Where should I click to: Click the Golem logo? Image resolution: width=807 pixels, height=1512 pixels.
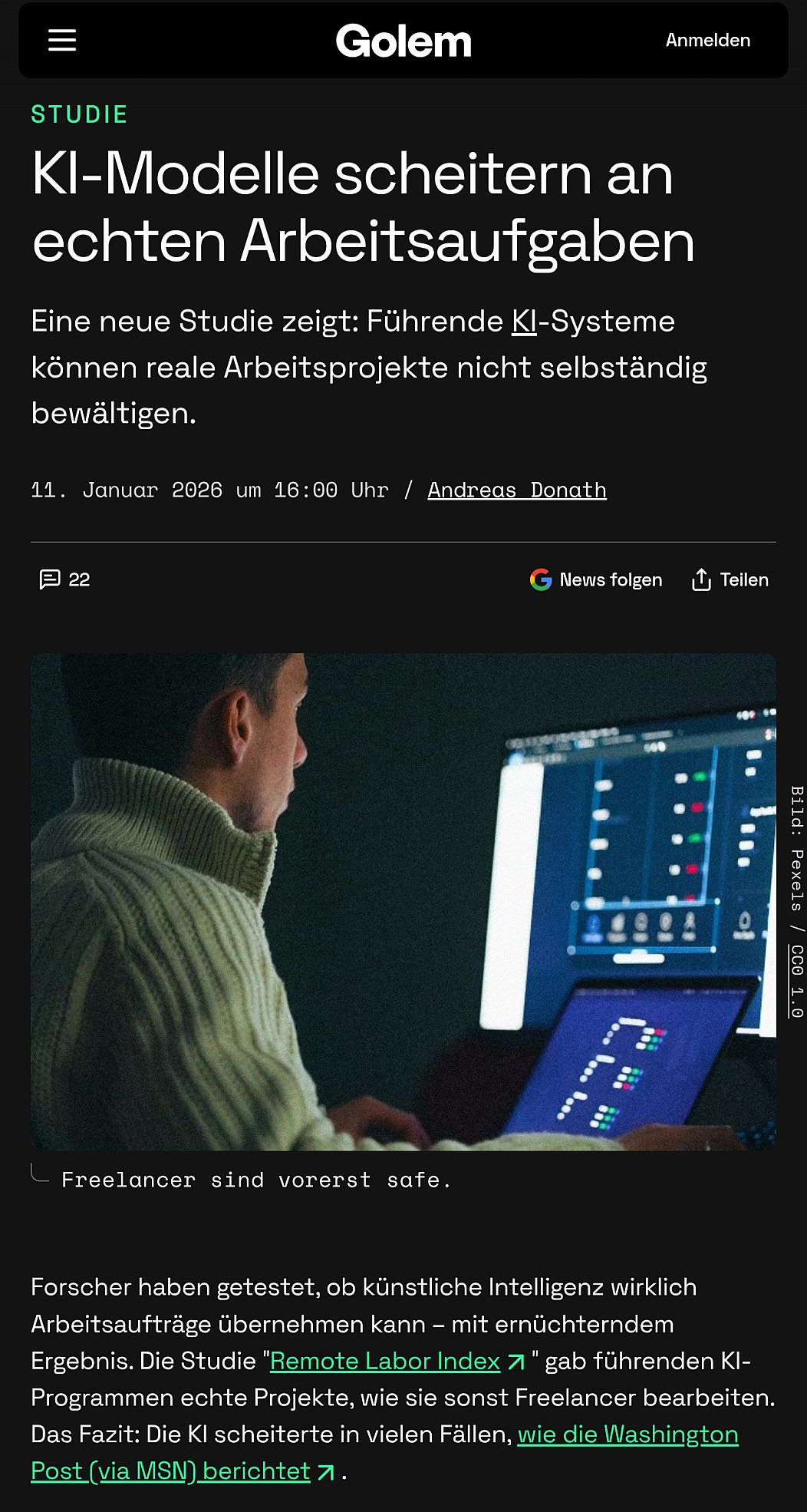click(x=403, y=41)
